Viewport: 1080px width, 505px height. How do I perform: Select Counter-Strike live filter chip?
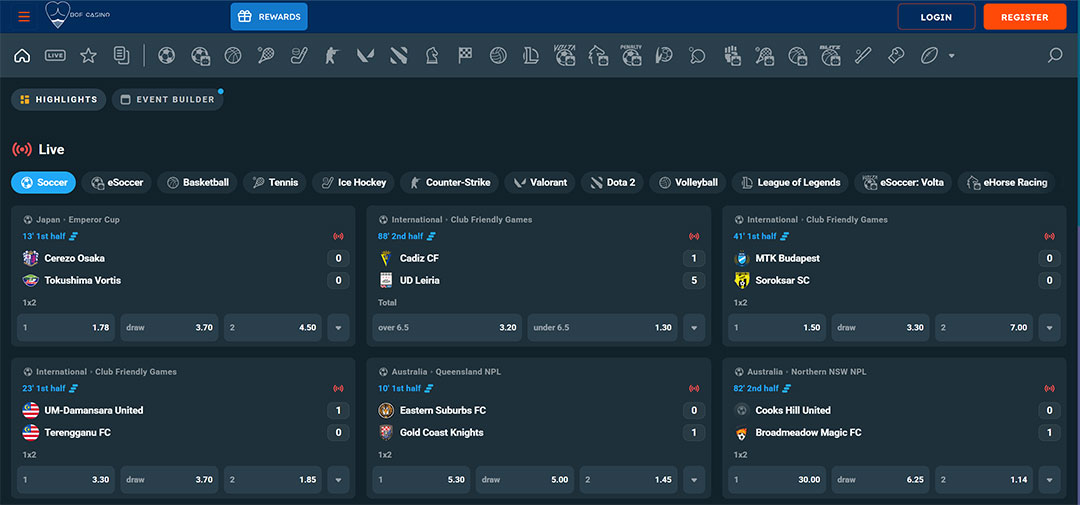point(449,183)
